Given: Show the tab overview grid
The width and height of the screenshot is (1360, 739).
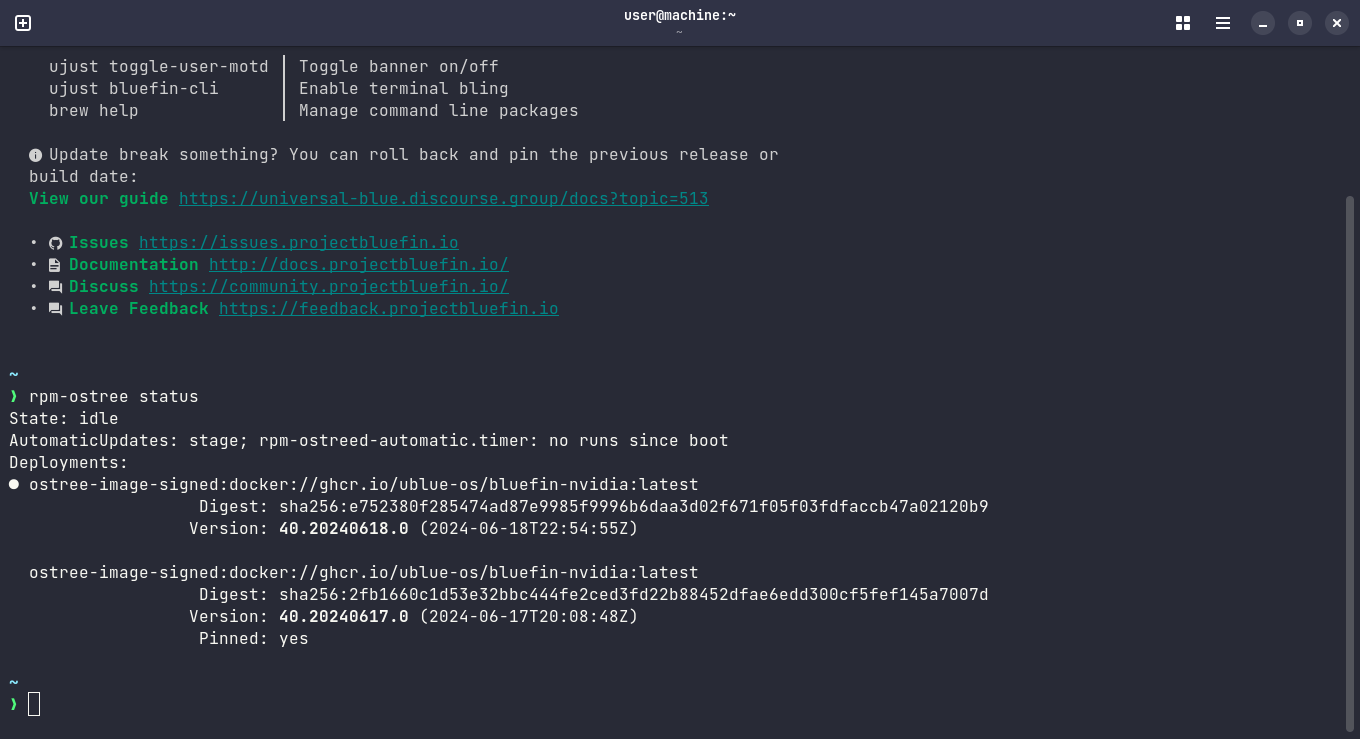Looking at the screenshot, I should click(1182, 22).
